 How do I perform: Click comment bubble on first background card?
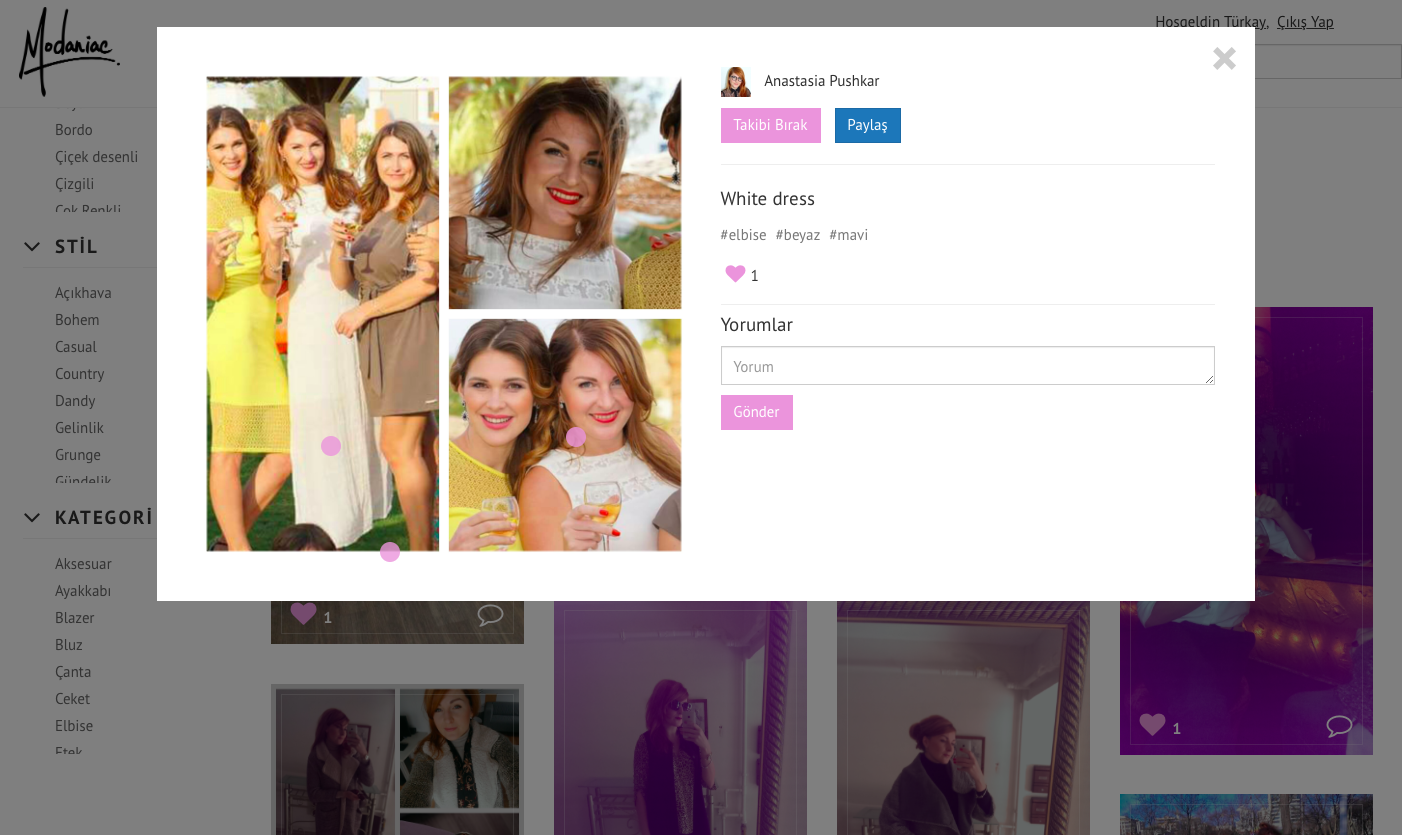click(490, 615)
